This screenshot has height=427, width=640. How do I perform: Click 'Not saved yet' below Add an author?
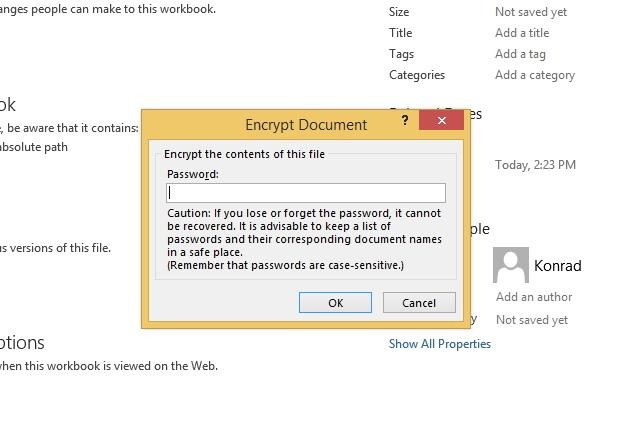(x=532, y=320)
